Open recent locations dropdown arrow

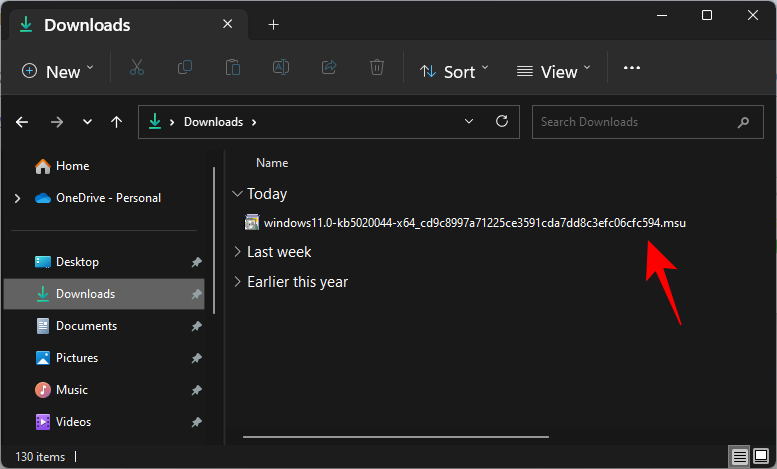[x=87, y=122]
